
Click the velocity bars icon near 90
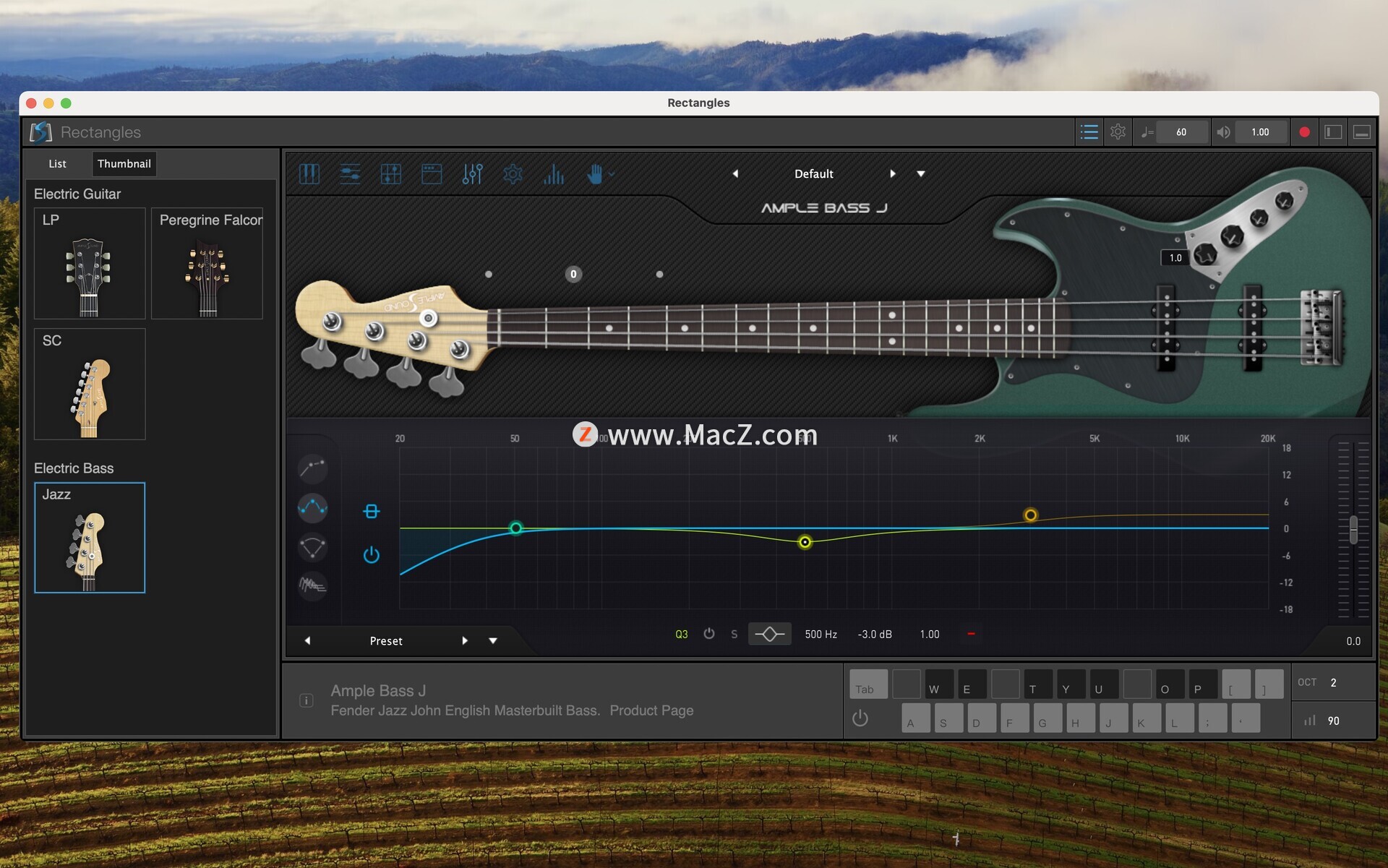click(x=1309, y=721)
